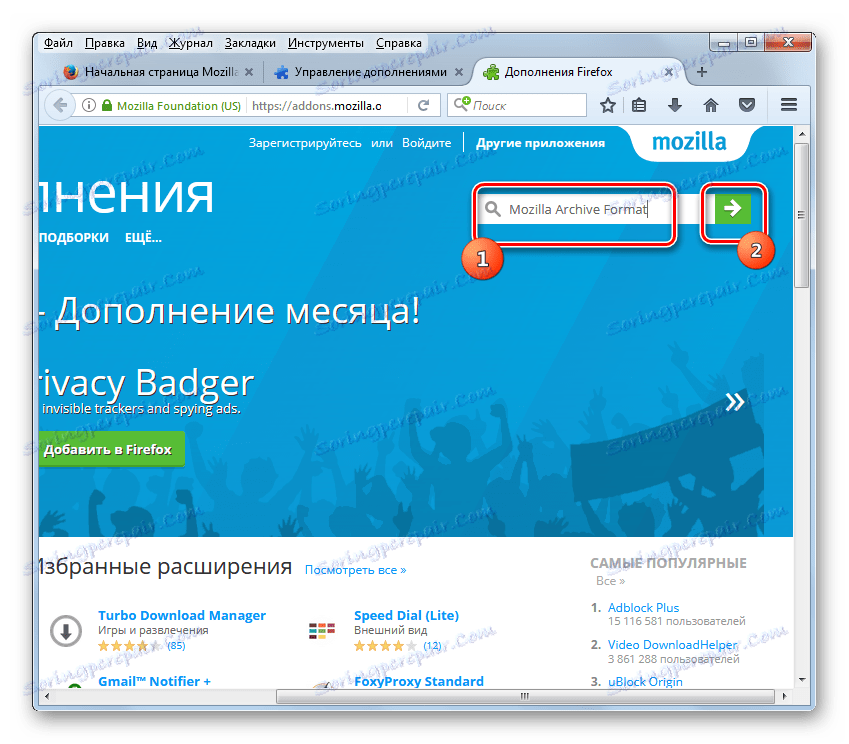Image resolution: width=849 pixels, height=744 pixels.
Task: Close the Управление дополнениями tab
Action: (x=459, y=72)
